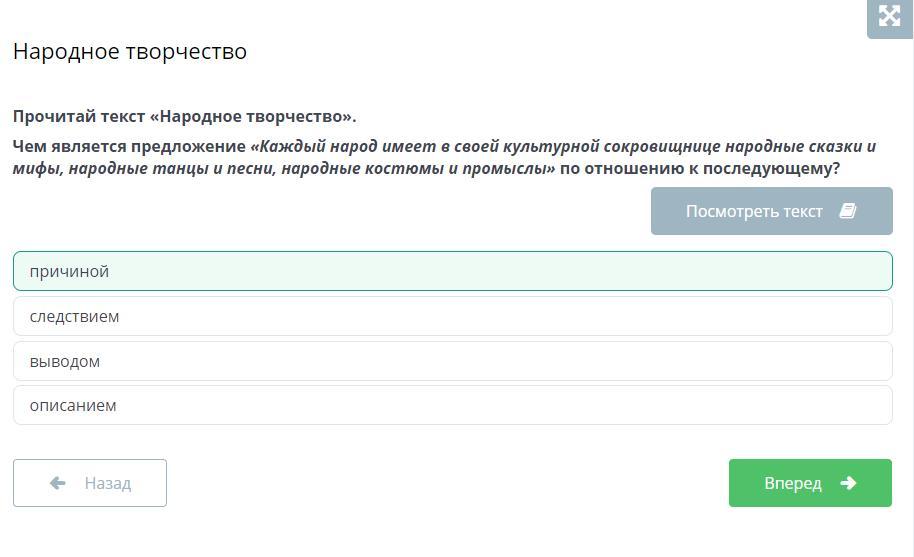Viewport: 914px width, 557px height.
Task: Click the left arrow icon in Назад
Action: coord(58,483)
